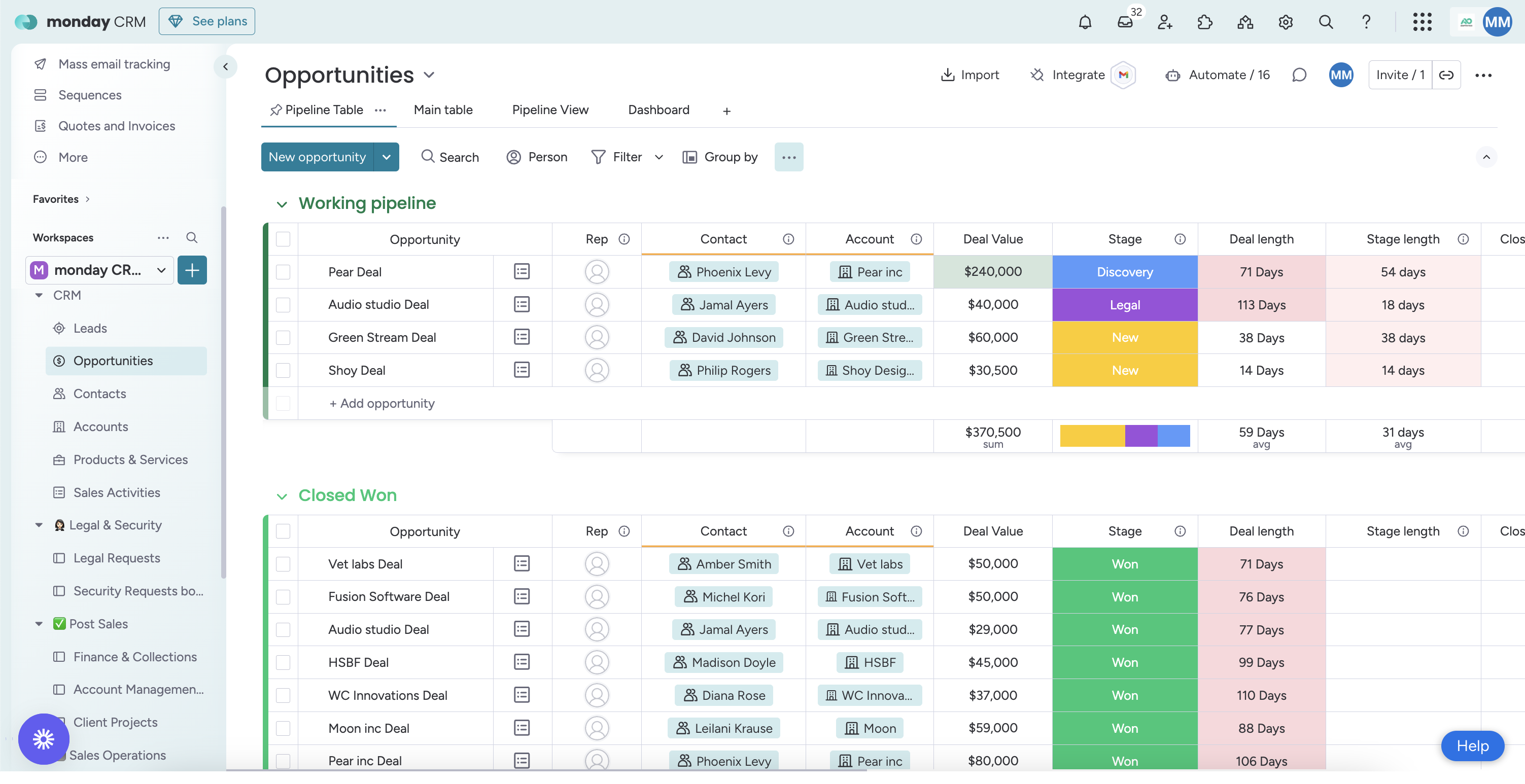This screenshot has height=784, width=1525.
Task: Expand the Favorites section
Action: tap(88, 199)
